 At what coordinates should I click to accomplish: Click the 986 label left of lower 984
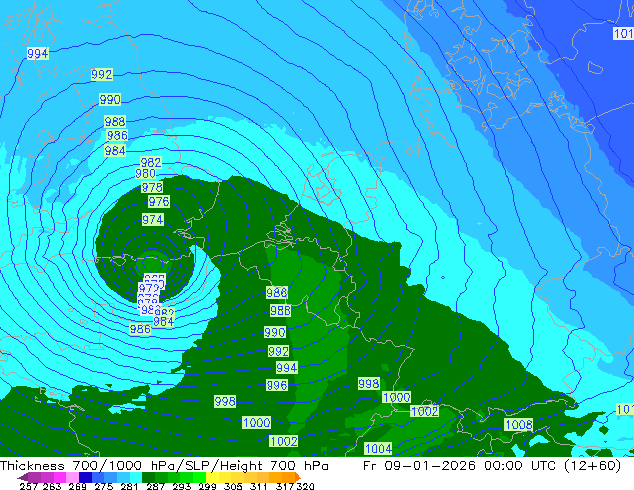coord(140,329)
